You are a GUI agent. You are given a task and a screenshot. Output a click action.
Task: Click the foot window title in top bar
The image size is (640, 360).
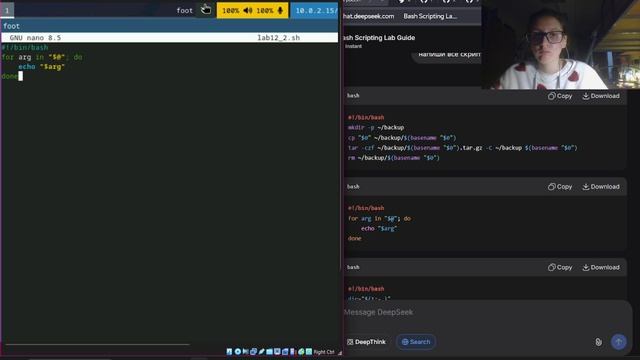(184, 11)
